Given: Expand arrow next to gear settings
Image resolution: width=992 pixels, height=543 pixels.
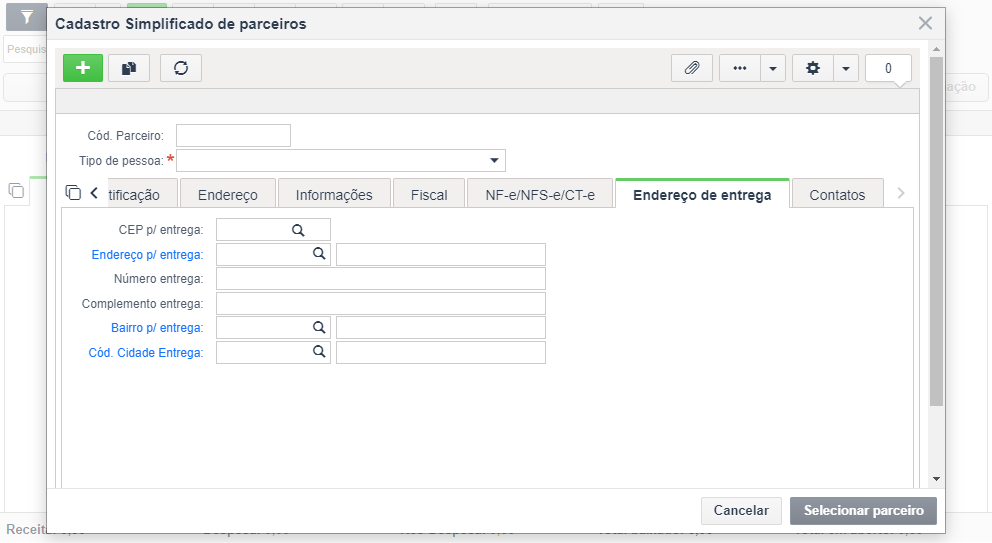Looking at the screenshot, I should click(x=846, y=68).
